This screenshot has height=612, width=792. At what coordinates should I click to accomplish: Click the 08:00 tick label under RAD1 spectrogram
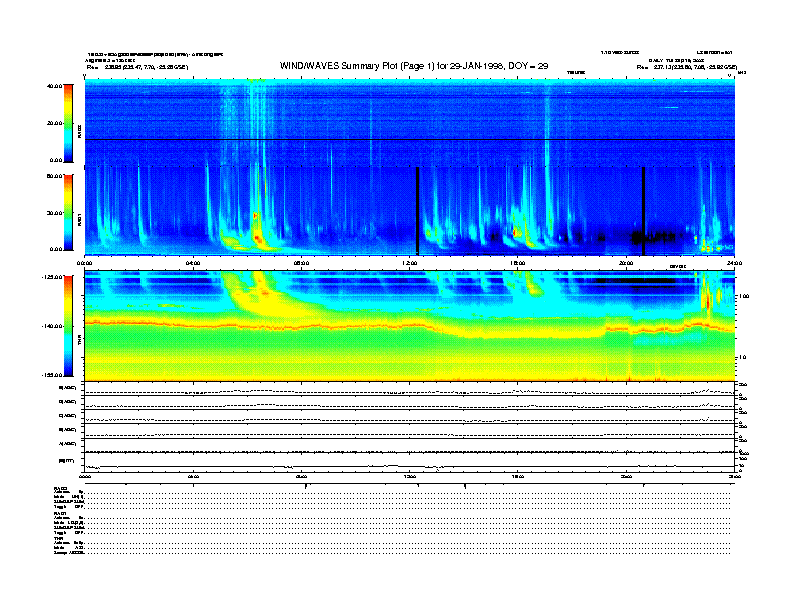301,263
